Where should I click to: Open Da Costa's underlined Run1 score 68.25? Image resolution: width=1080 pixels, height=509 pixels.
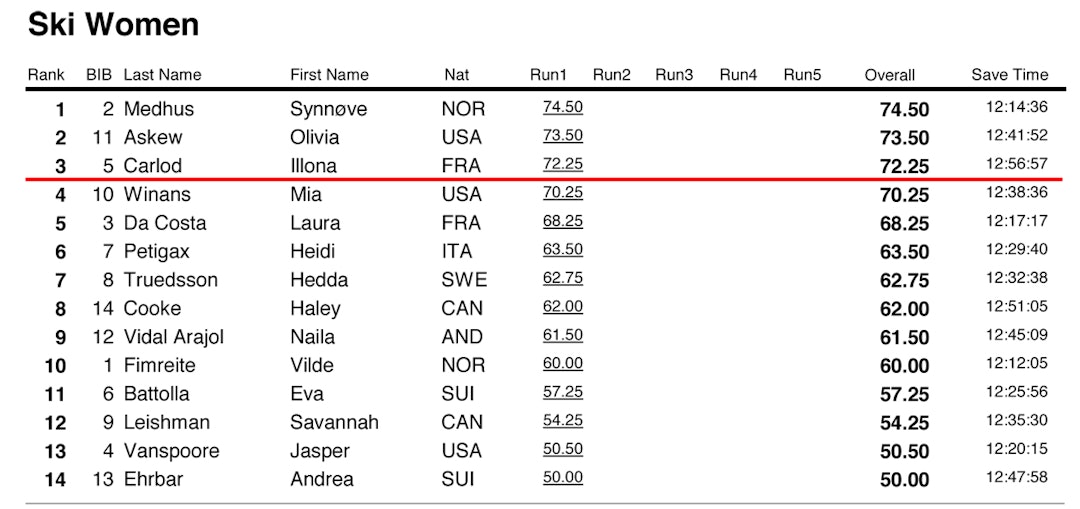click(x=562, y=221)
